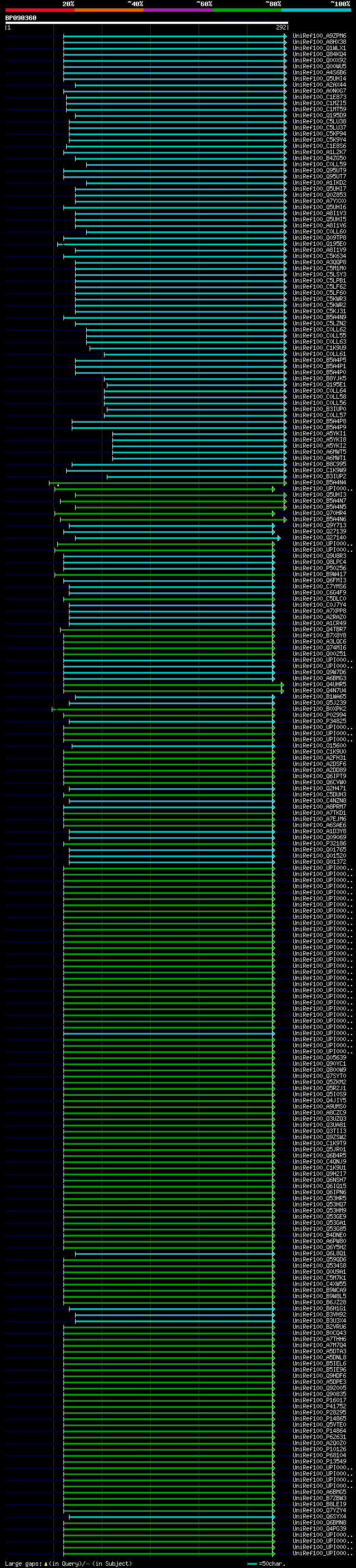356x1568 pixels.
Task: Open hit UniRef100_Q84K04
Action: (319, 54)
